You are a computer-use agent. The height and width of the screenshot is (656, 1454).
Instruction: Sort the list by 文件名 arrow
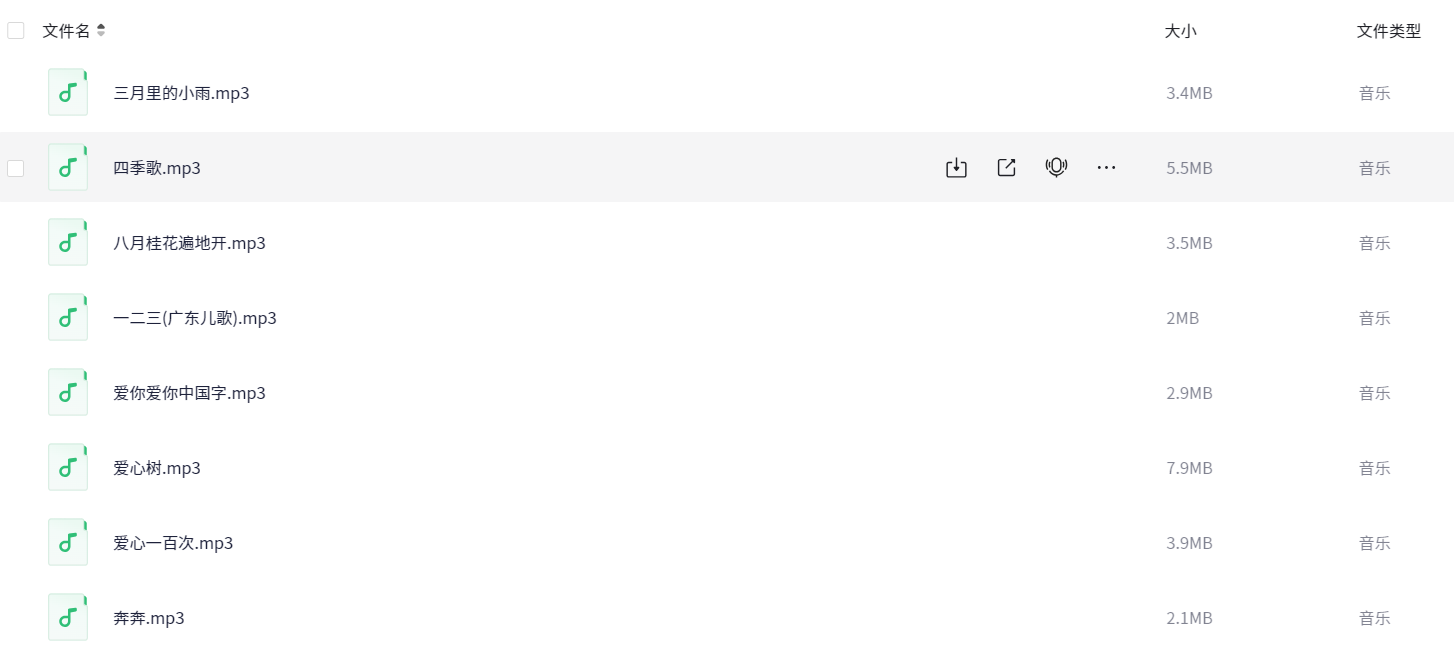(101, 31)
